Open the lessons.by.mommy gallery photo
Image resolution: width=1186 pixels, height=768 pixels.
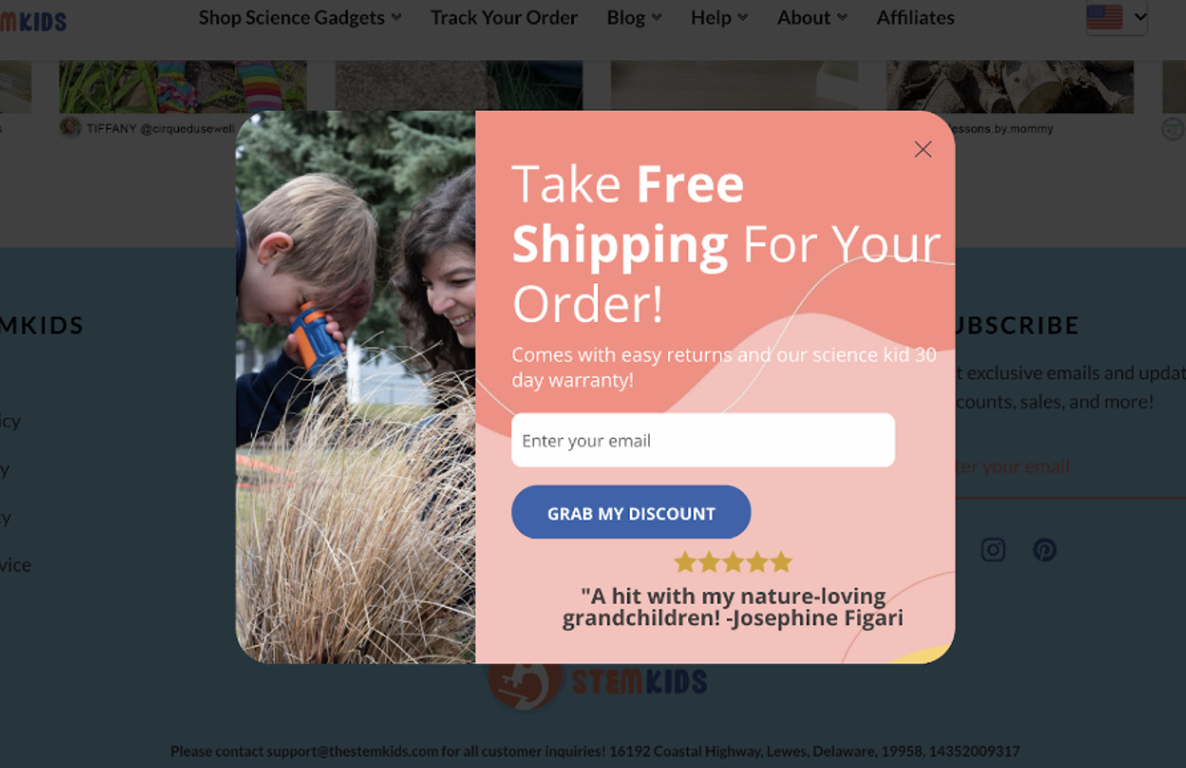coord(1009,87)
